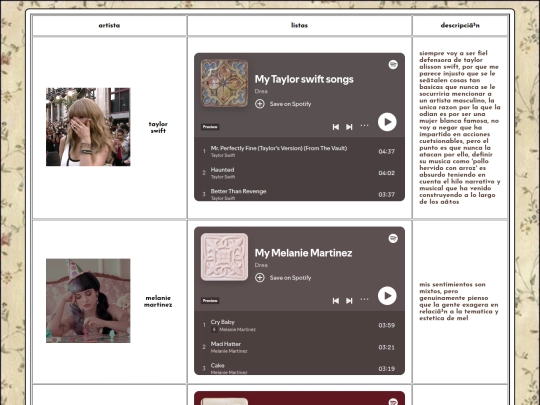Play the My Taylor swift songs playlist
This screenshot has height=405, width=540.
tap(387, 122)
